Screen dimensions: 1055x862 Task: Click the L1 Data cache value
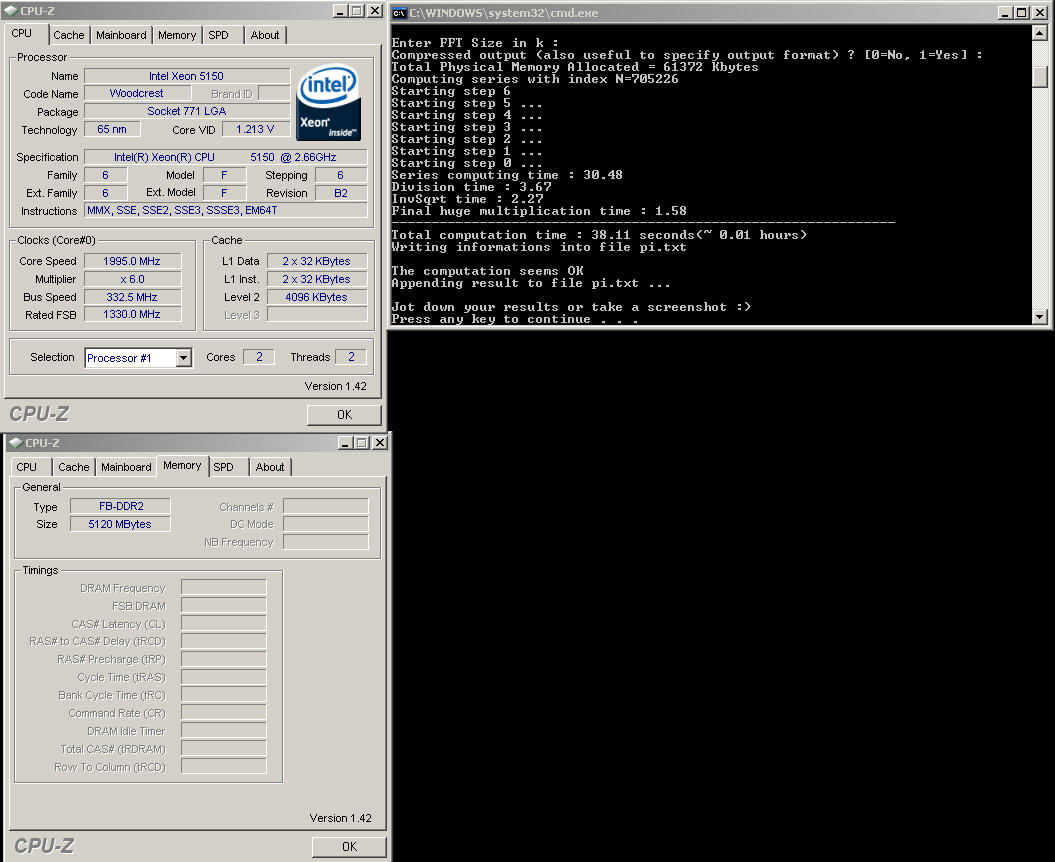(317, 261)
